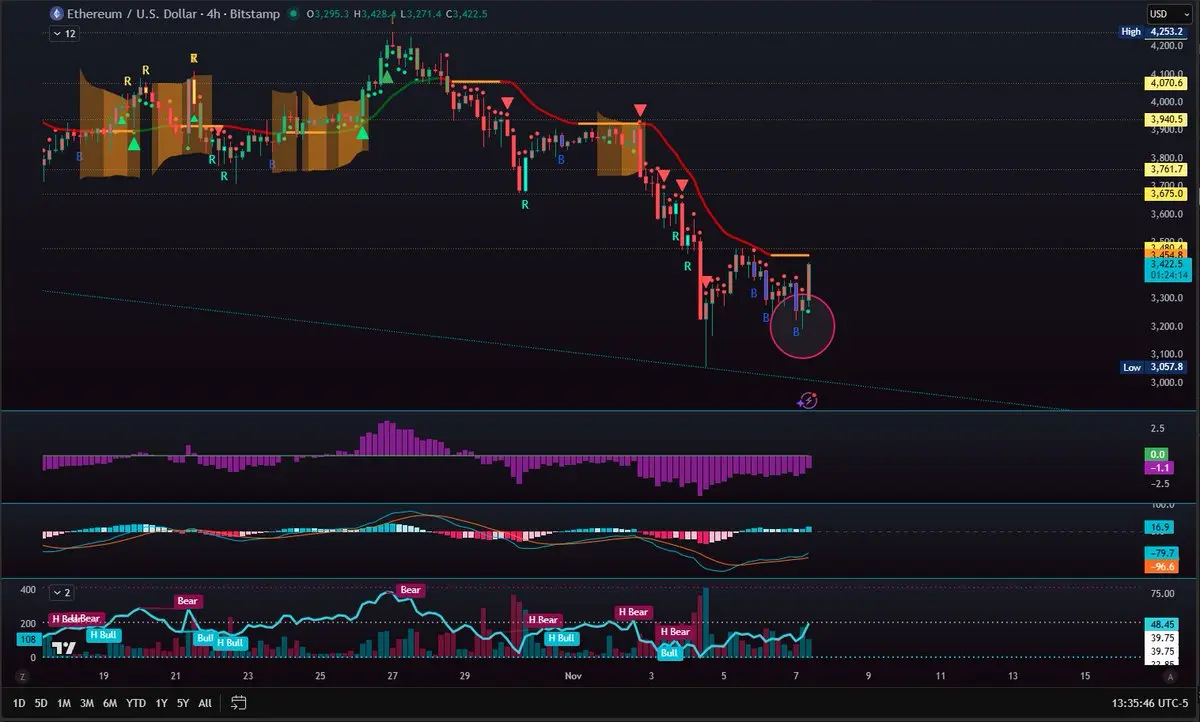Viewport: 1200px width, 722px height.
Task: Select the 1Y time range
Action: pyautogui.click(x=161, y=703)
